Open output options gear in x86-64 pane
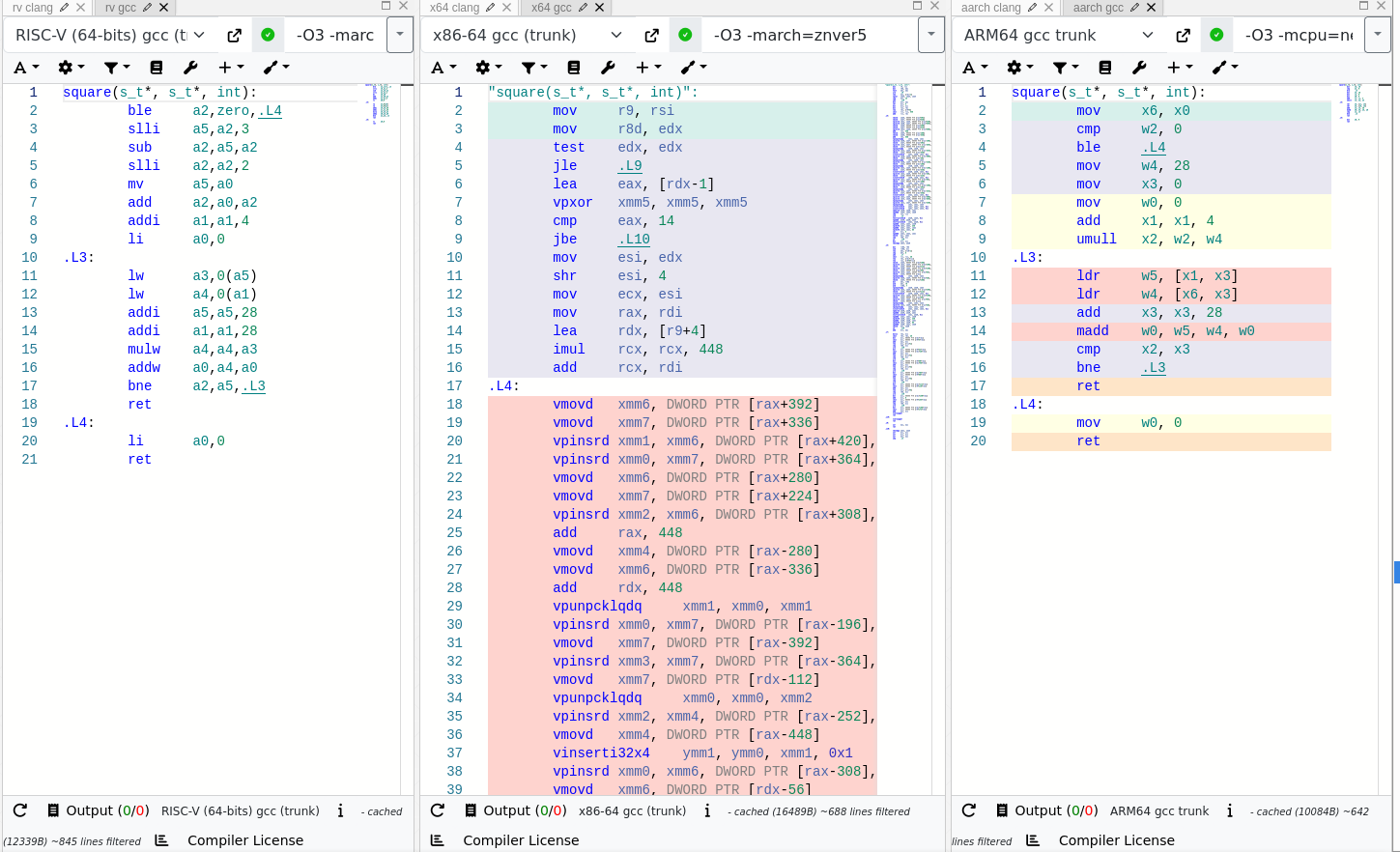1400x852 pixels. (x=488, y=68)
